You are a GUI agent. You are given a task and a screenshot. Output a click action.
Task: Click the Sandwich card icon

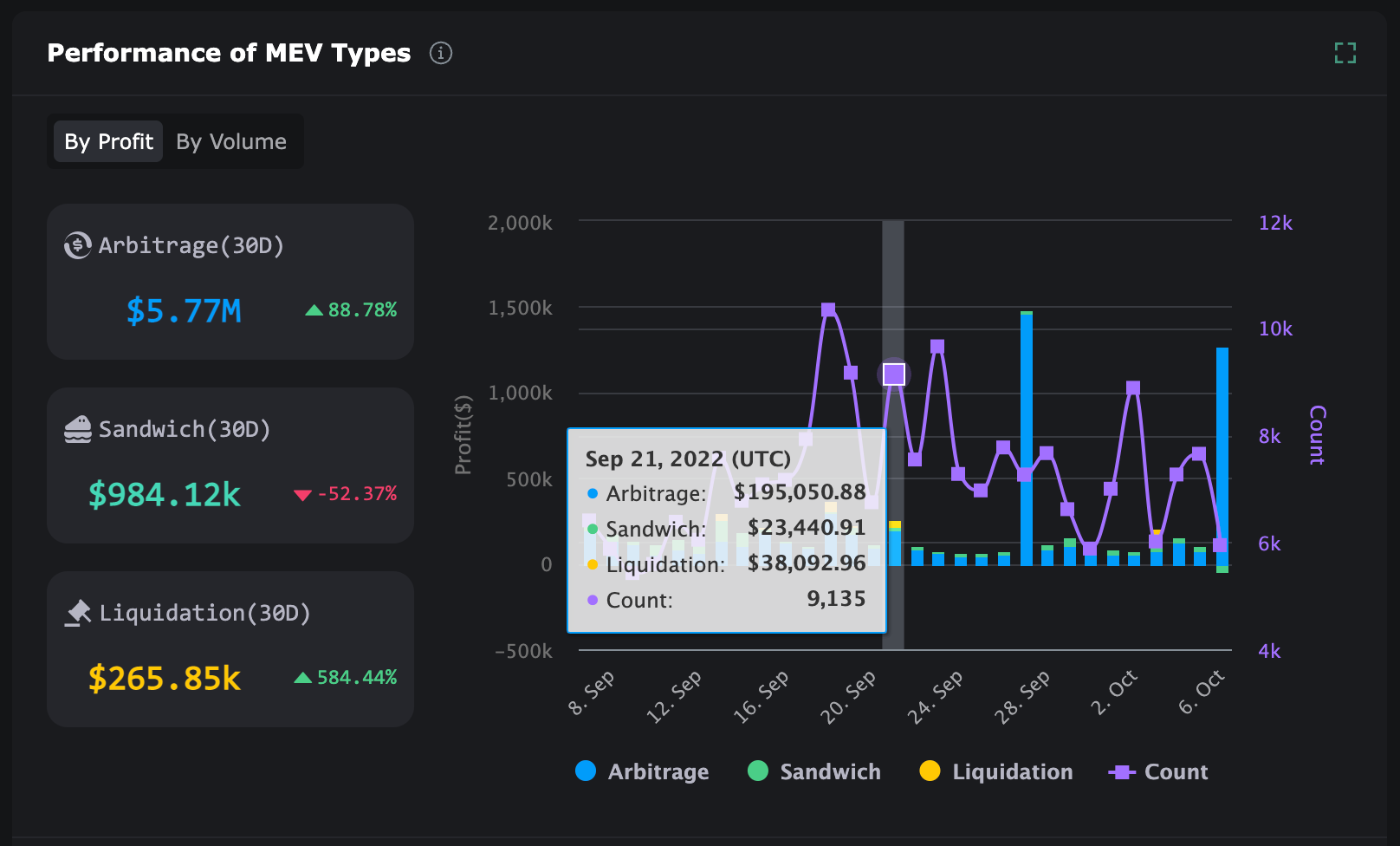78,429
